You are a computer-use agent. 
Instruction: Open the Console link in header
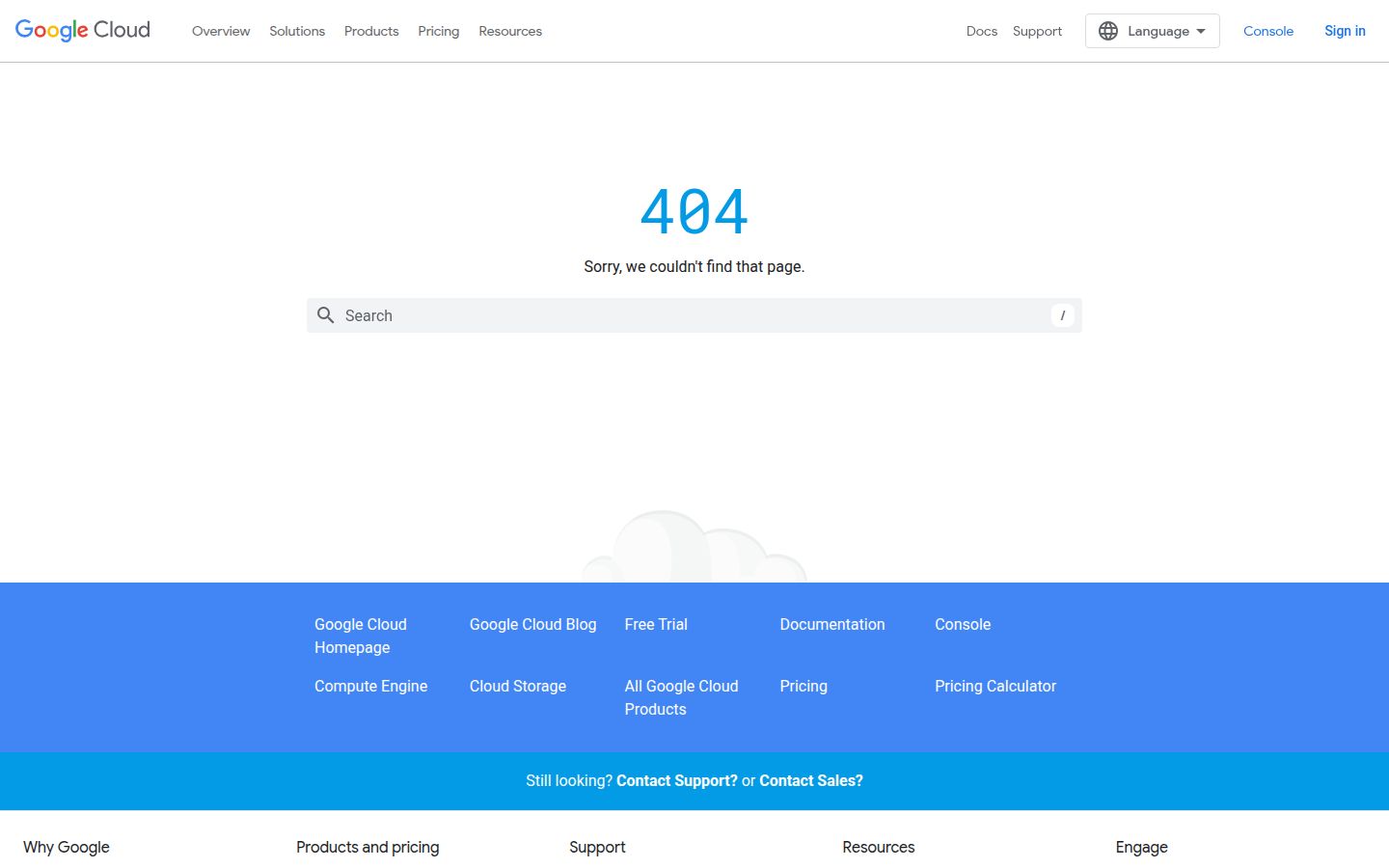tap(1267, 31)
